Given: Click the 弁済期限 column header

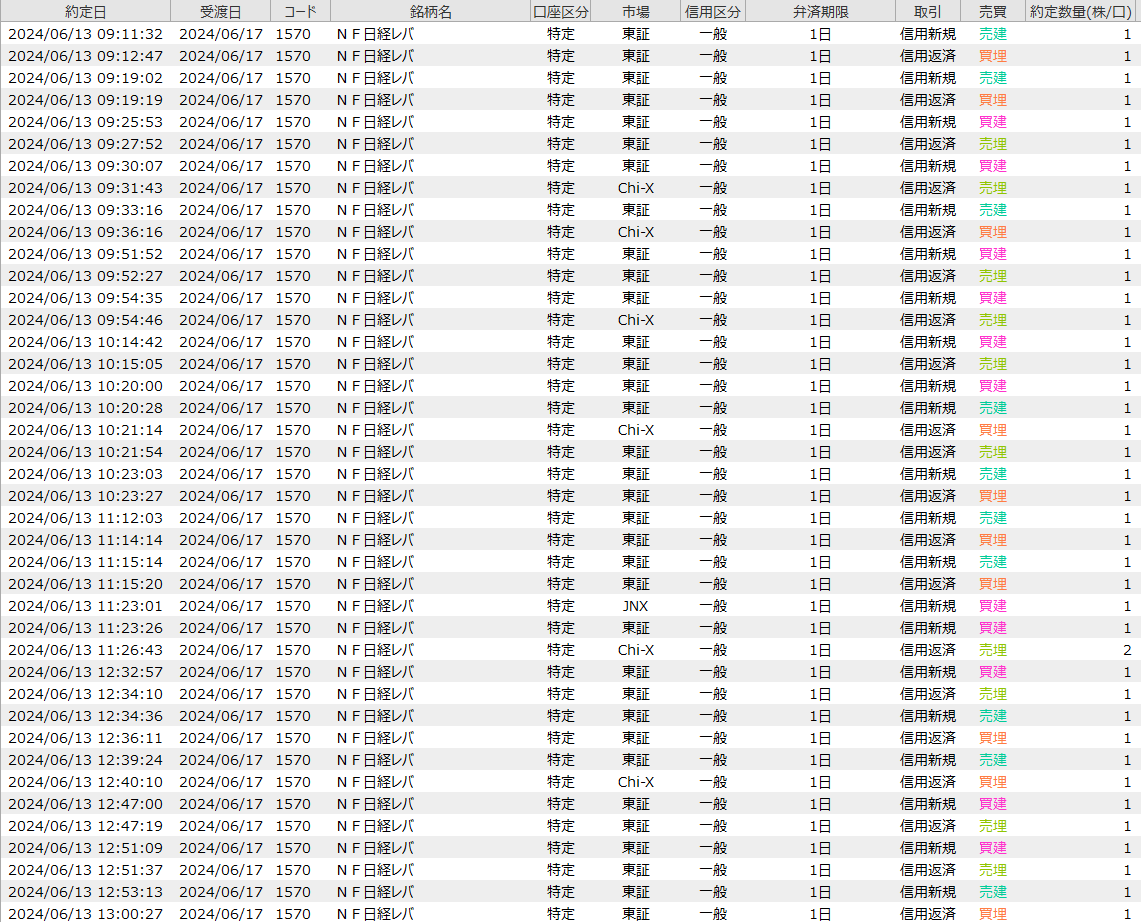Looking at the screenshot, I should (820, 11).
